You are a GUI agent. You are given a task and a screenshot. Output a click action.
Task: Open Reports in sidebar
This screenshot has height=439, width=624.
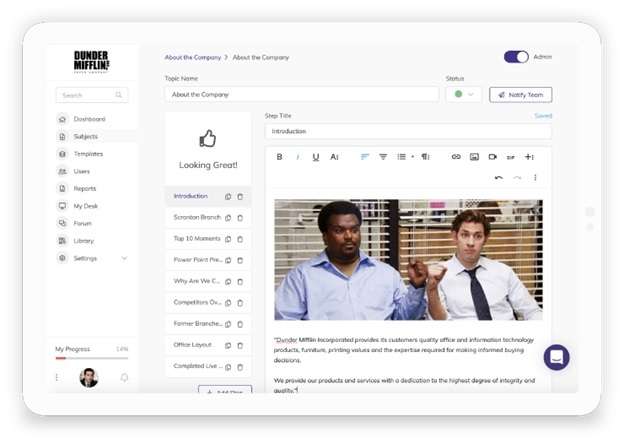(85, 189)
